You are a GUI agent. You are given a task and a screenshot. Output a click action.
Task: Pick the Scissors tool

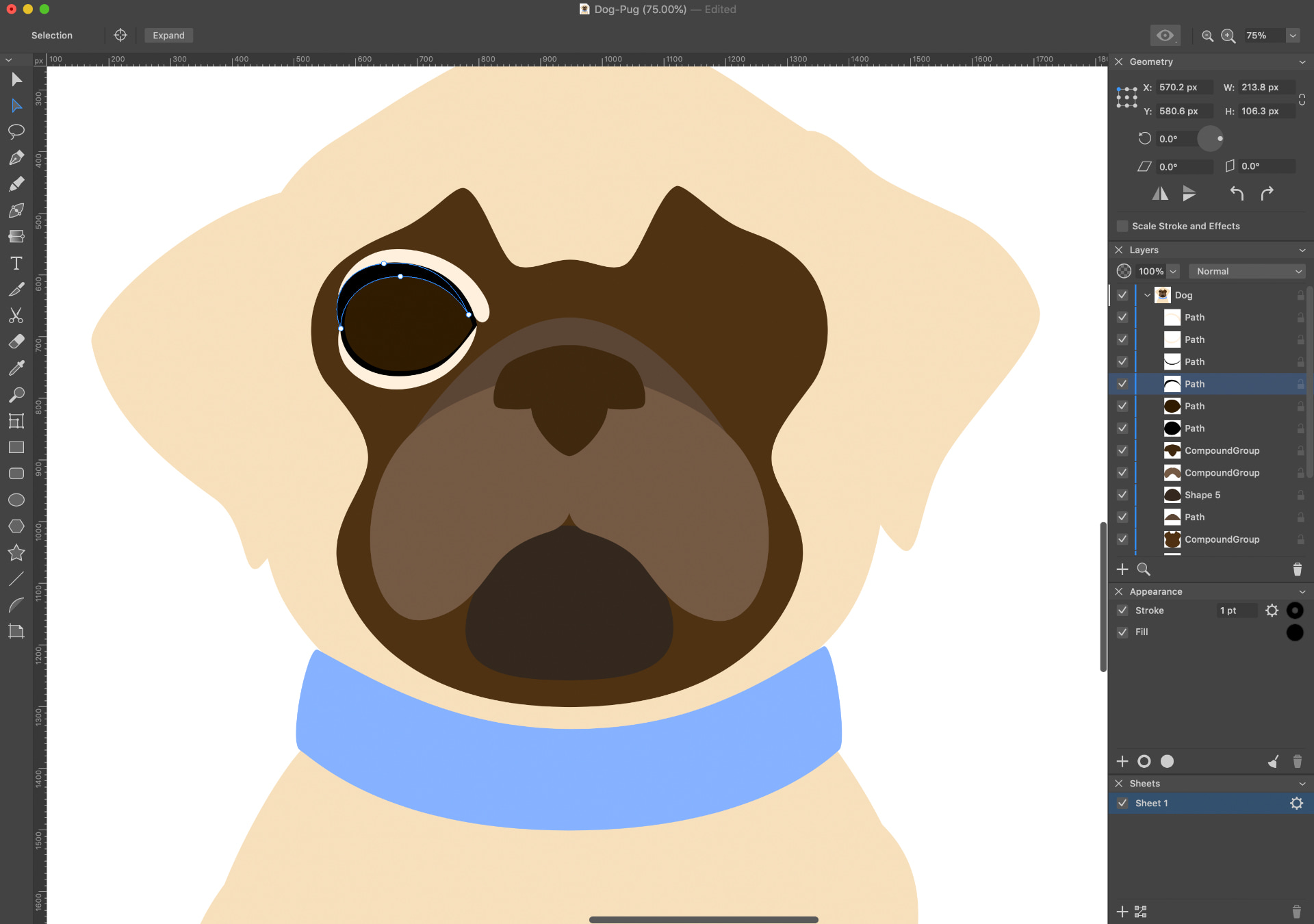[x=16, y=316]
